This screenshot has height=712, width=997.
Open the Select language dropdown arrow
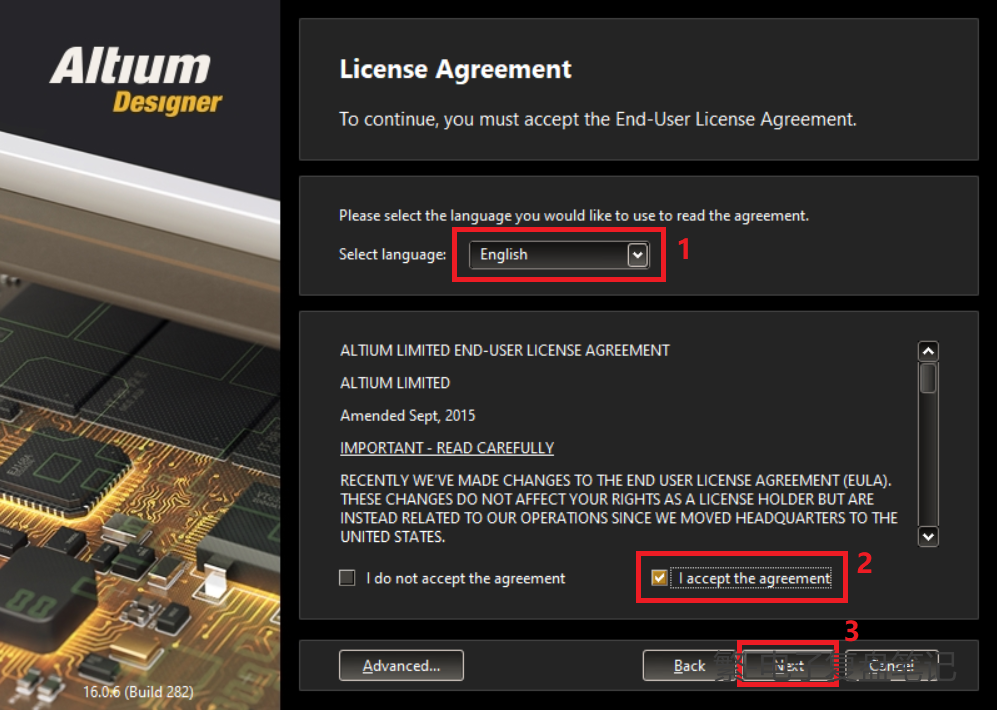(637, 256)
